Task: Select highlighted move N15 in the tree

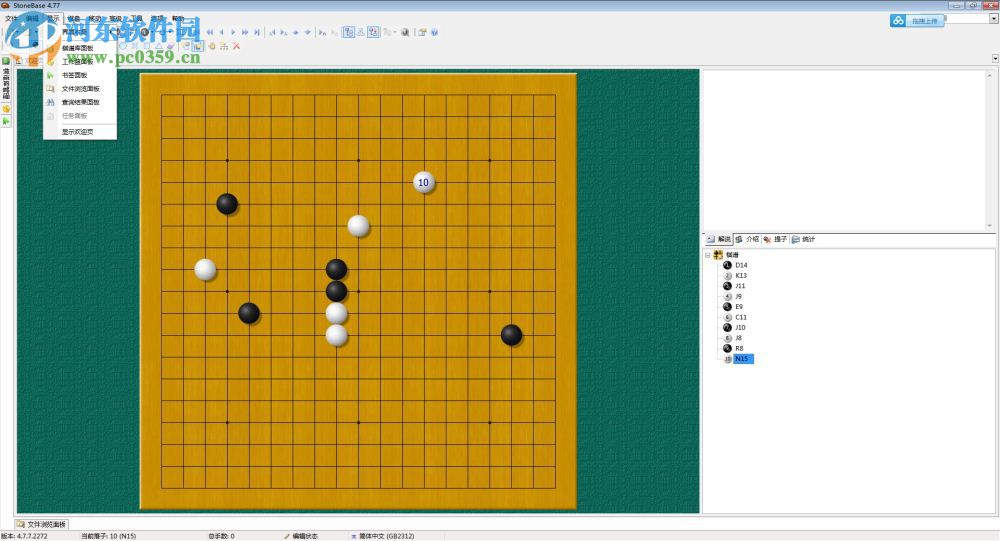Action: (x=743, y=359)
